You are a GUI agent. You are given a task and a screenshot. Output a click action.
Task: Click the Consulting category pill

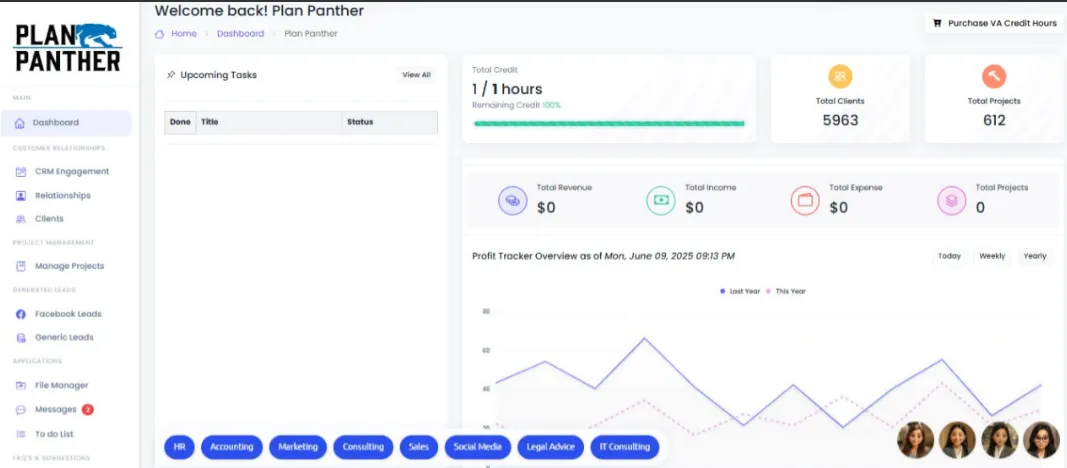click(x=363, y=447)
